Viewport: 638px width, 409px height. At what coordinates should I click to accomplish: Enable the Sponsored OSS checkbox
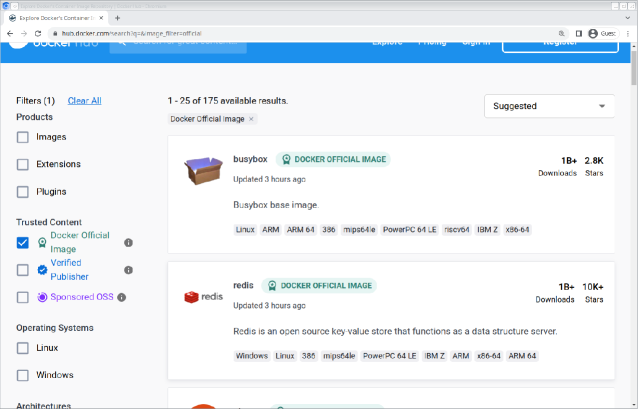pyautogui.click(x=23, y=297)
